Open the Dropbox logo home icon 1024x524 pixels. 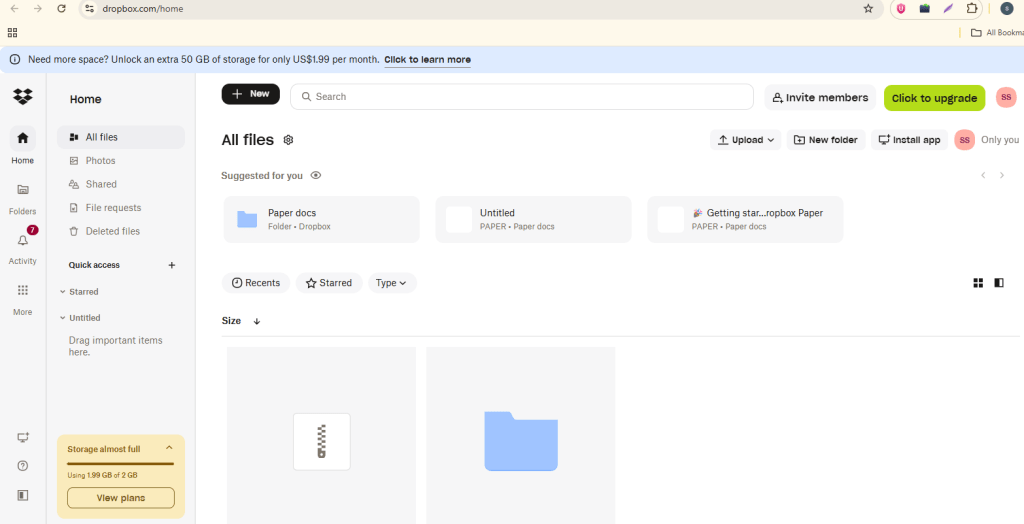click(x=23, y=97)
